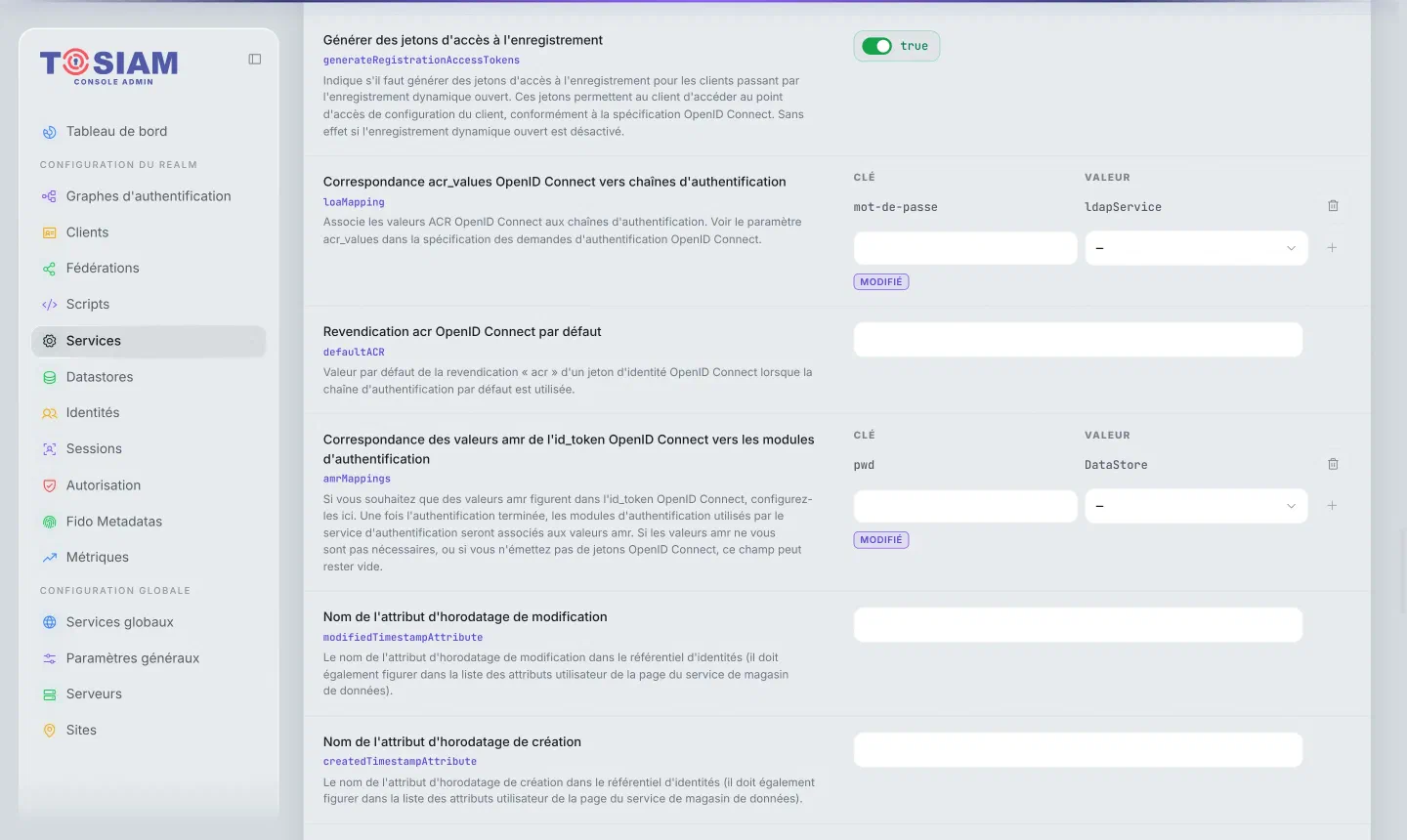Click the Datastores database icon
Viewport: 1407px width, 840px height.
coord(50,377)
